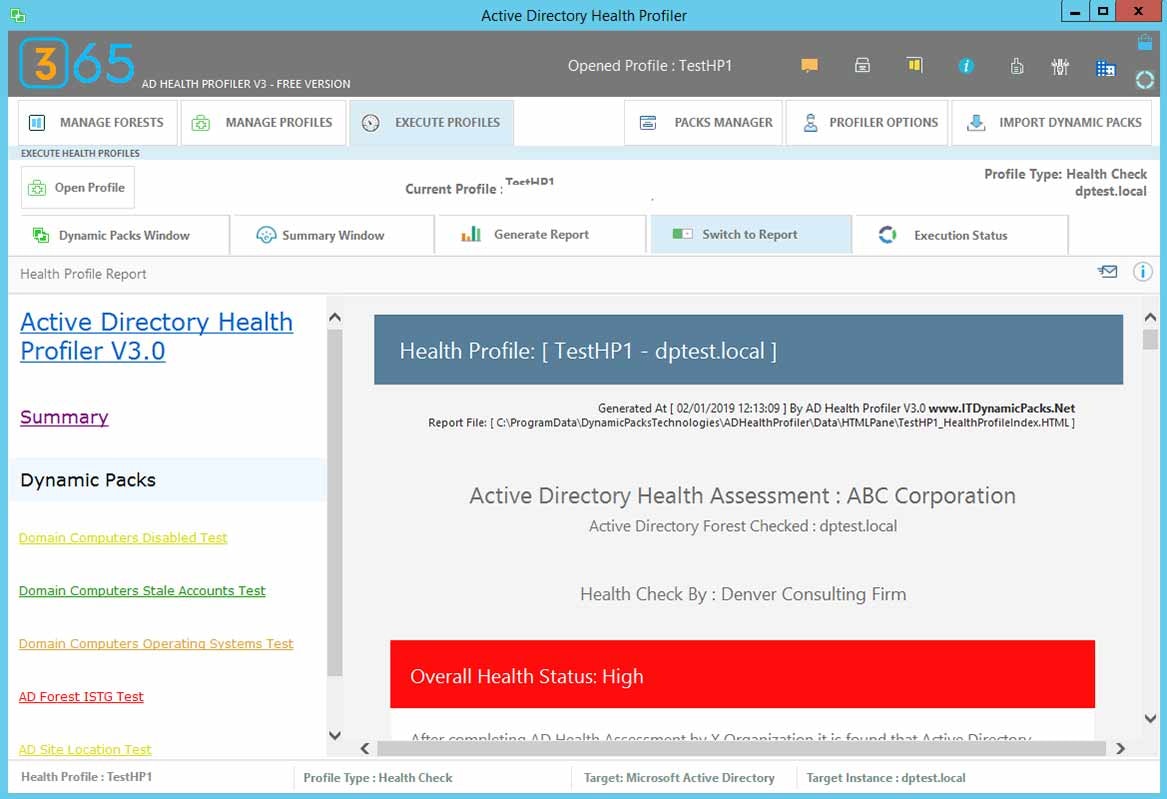The height and width of the screenshot is (799, 1167).
Task: Click the sidebar vertical scrollbar thumb
Action: coord(335,502)
